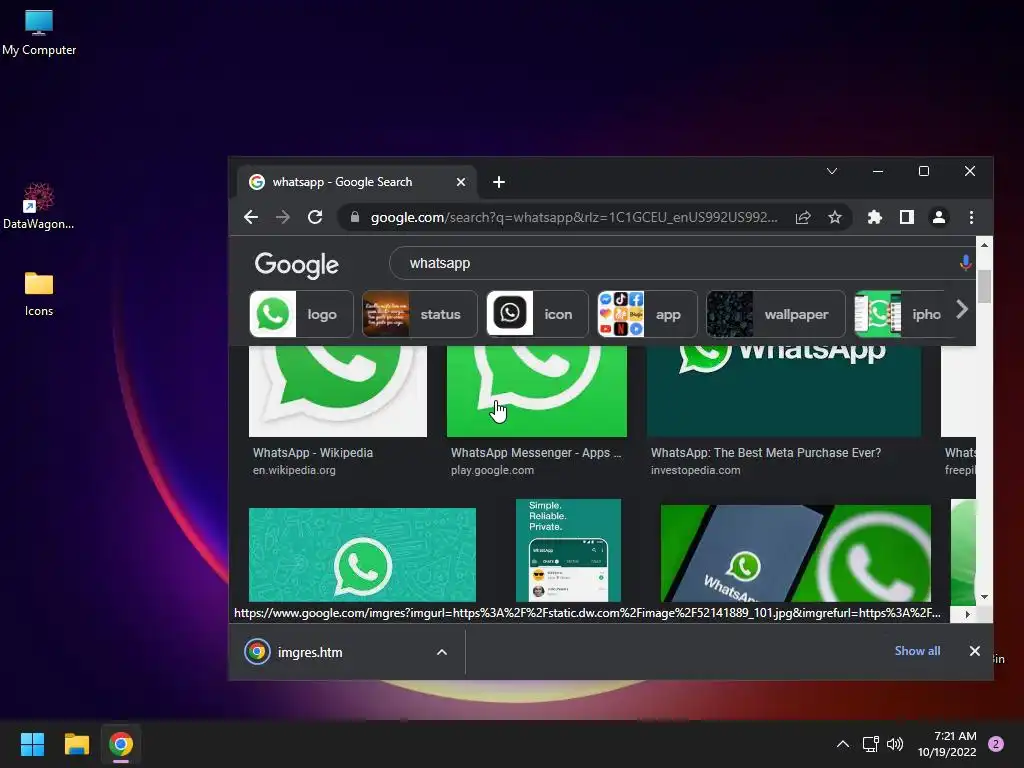Open the WhatsApp - Wikipedia image result
Viewport: 1024px width, 768px height.
[338, 391]
